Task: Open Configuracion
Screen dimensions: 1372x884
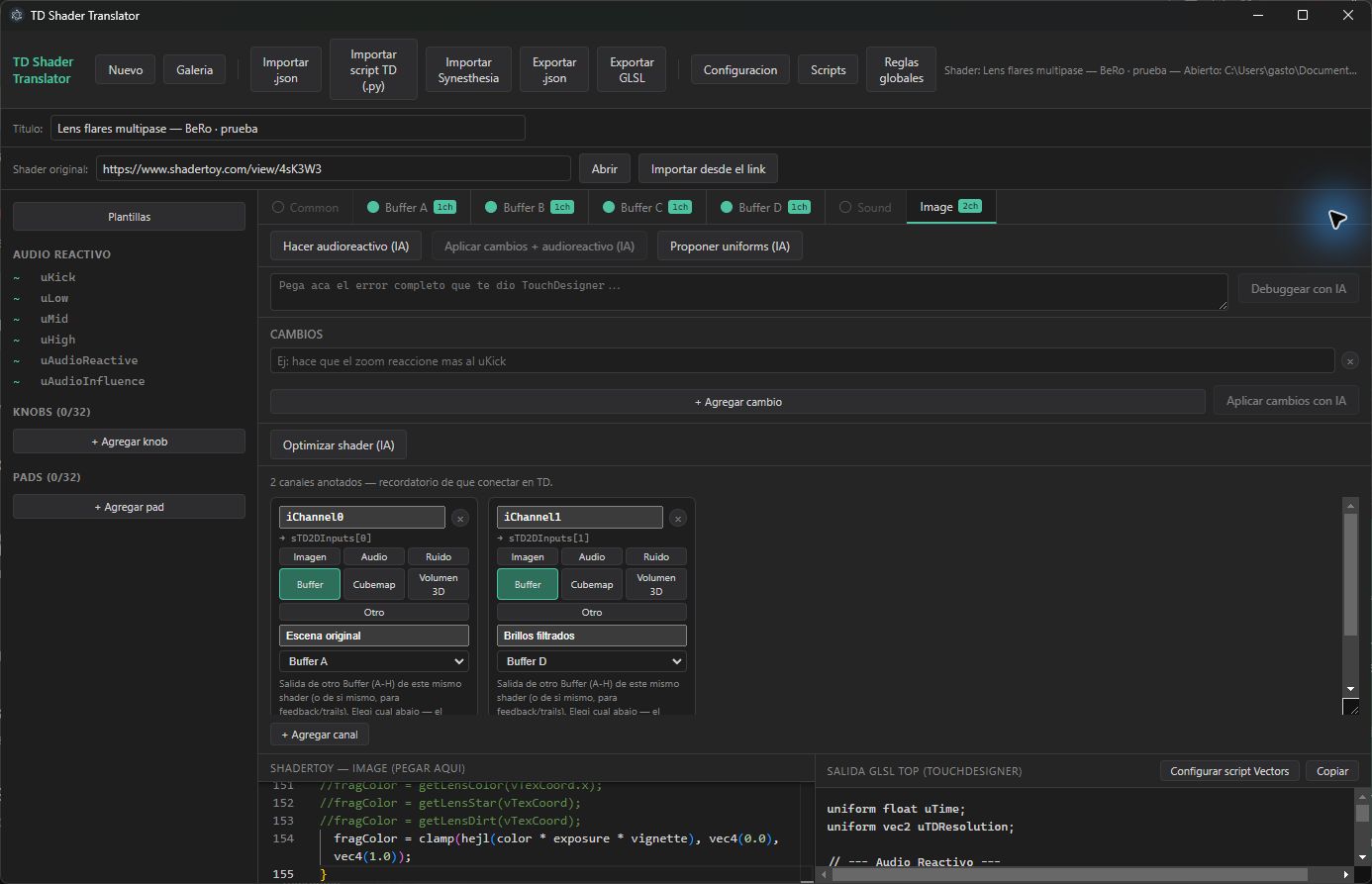Action: tap(740, 70)
